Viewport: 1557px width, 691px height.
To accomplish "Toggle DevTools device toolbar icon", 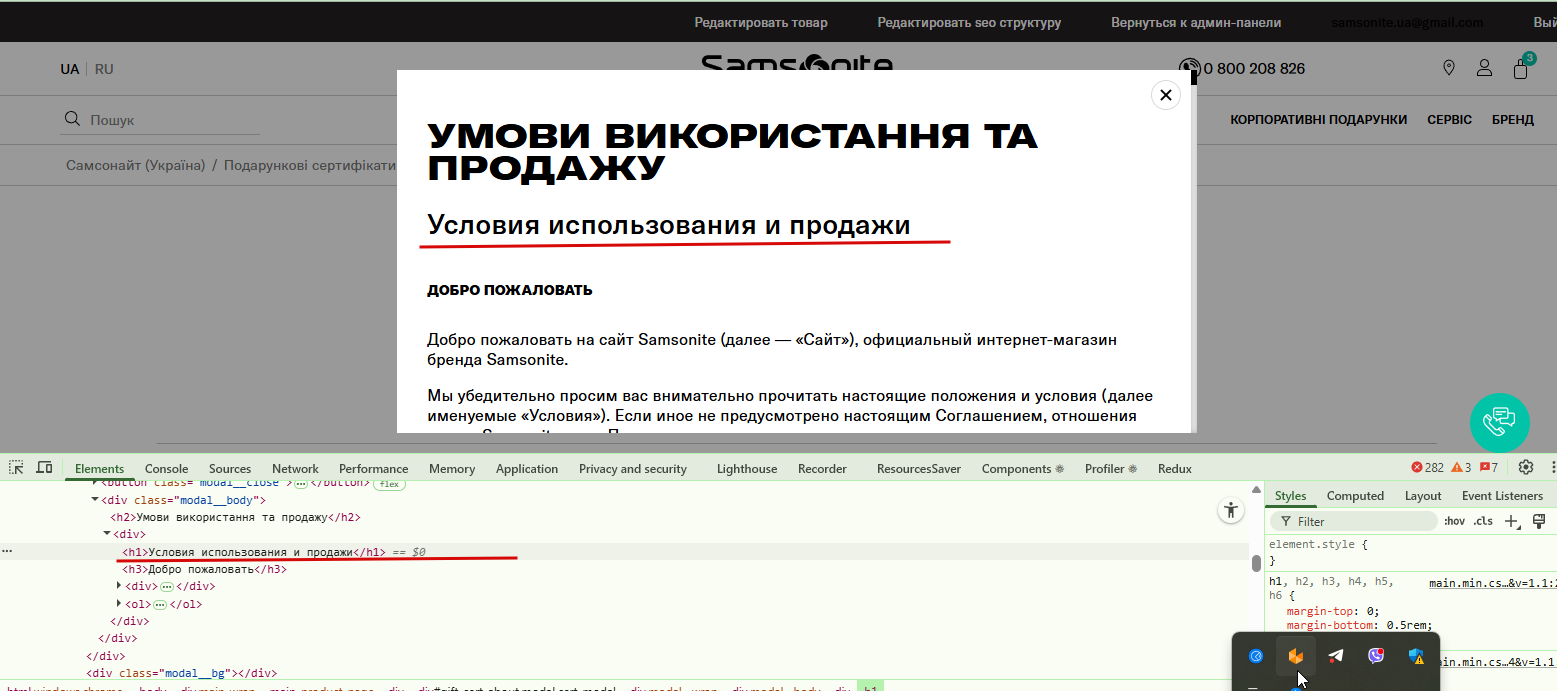I will [x=44, y=467].
